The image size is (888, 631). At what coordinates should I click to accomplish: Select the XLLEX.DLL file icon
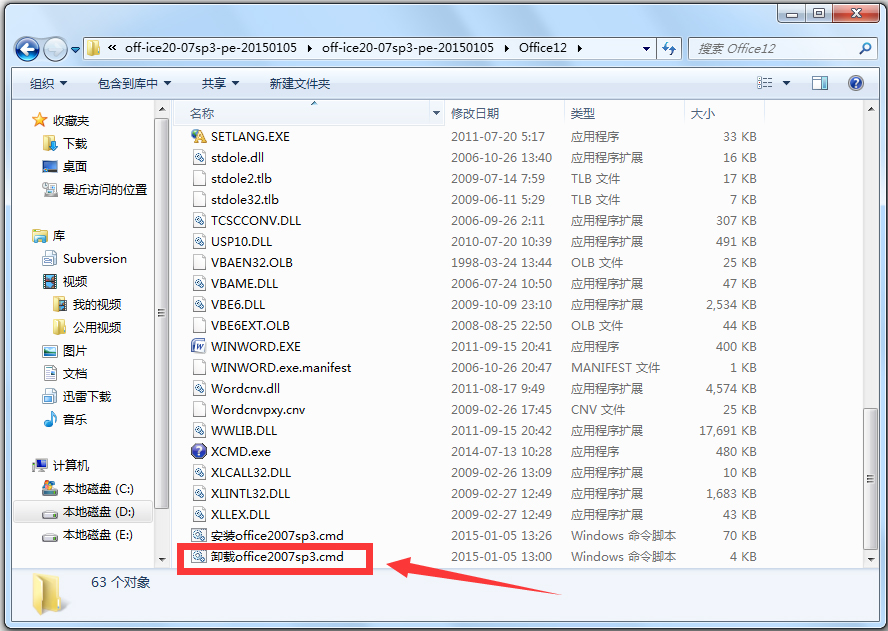[199, 514]
